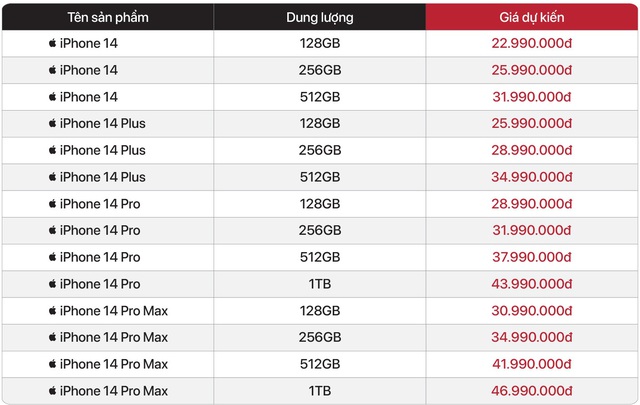Click the 1TB capacity for iPhone 14 Pro Max
Image resolution: width=640 pixels, height=405 pixels.
click(320, 391)
